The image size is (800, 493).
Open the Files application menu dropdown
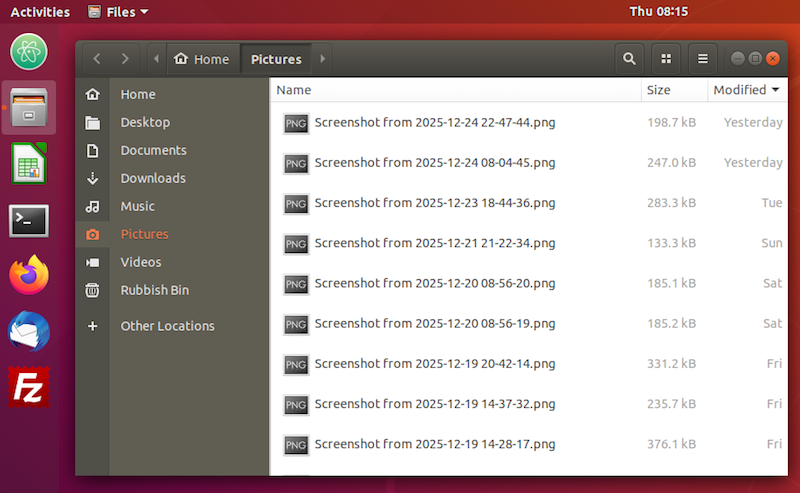(x=118, y=12)
